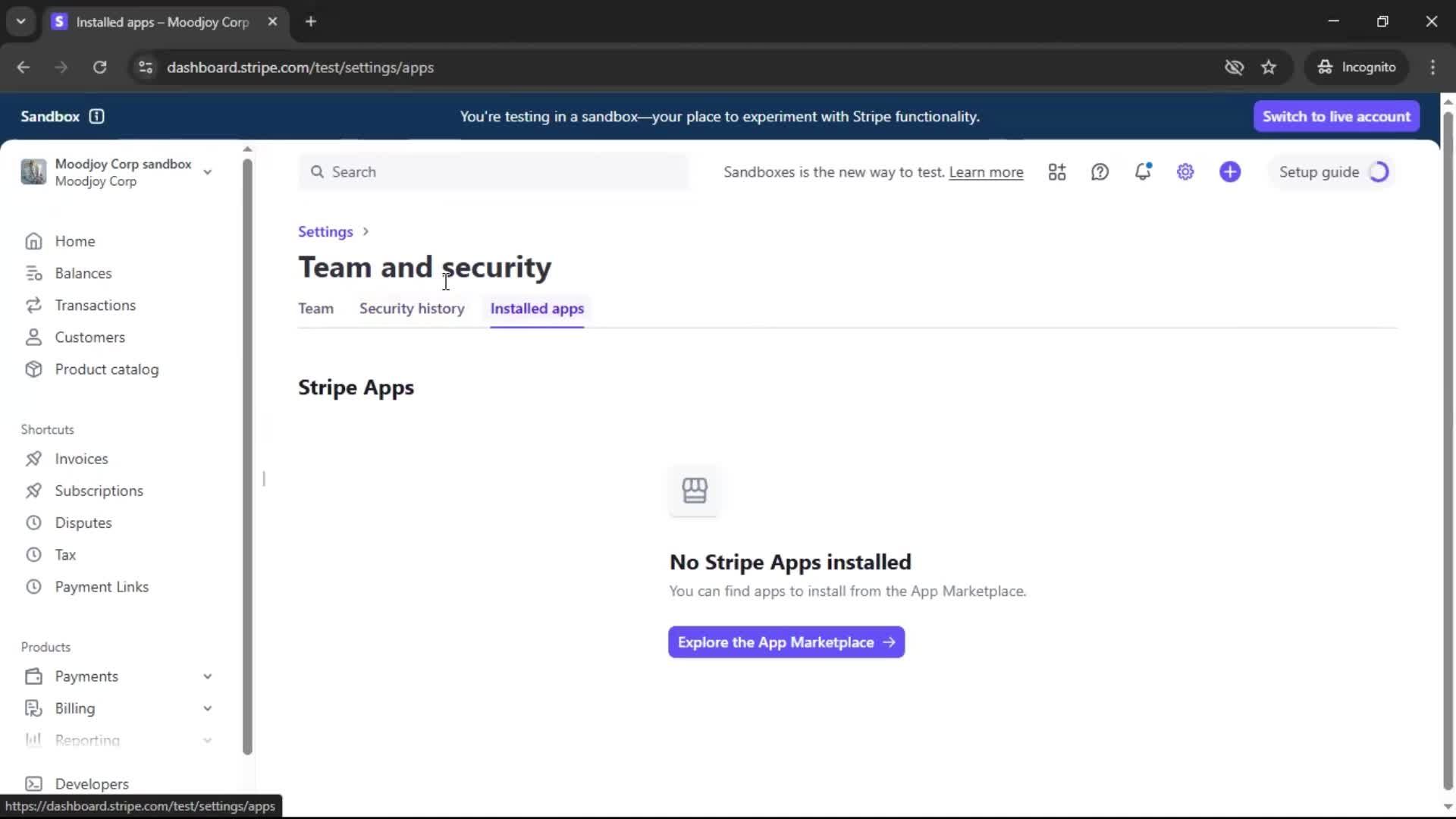Open the notifications bell icon
1456x819 pixels.
click(x=1142, y=172)
